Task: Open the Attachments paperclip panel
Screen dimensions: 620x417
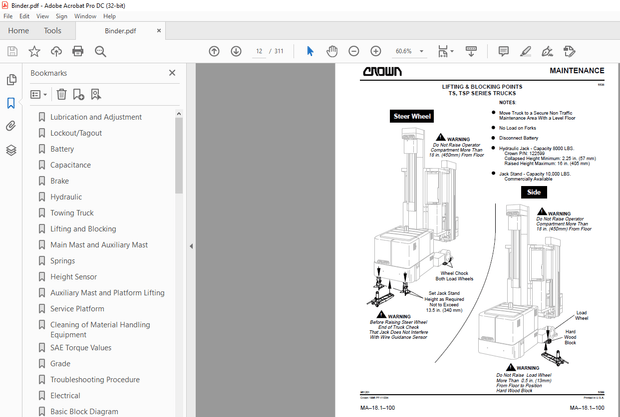Action: 11,126
